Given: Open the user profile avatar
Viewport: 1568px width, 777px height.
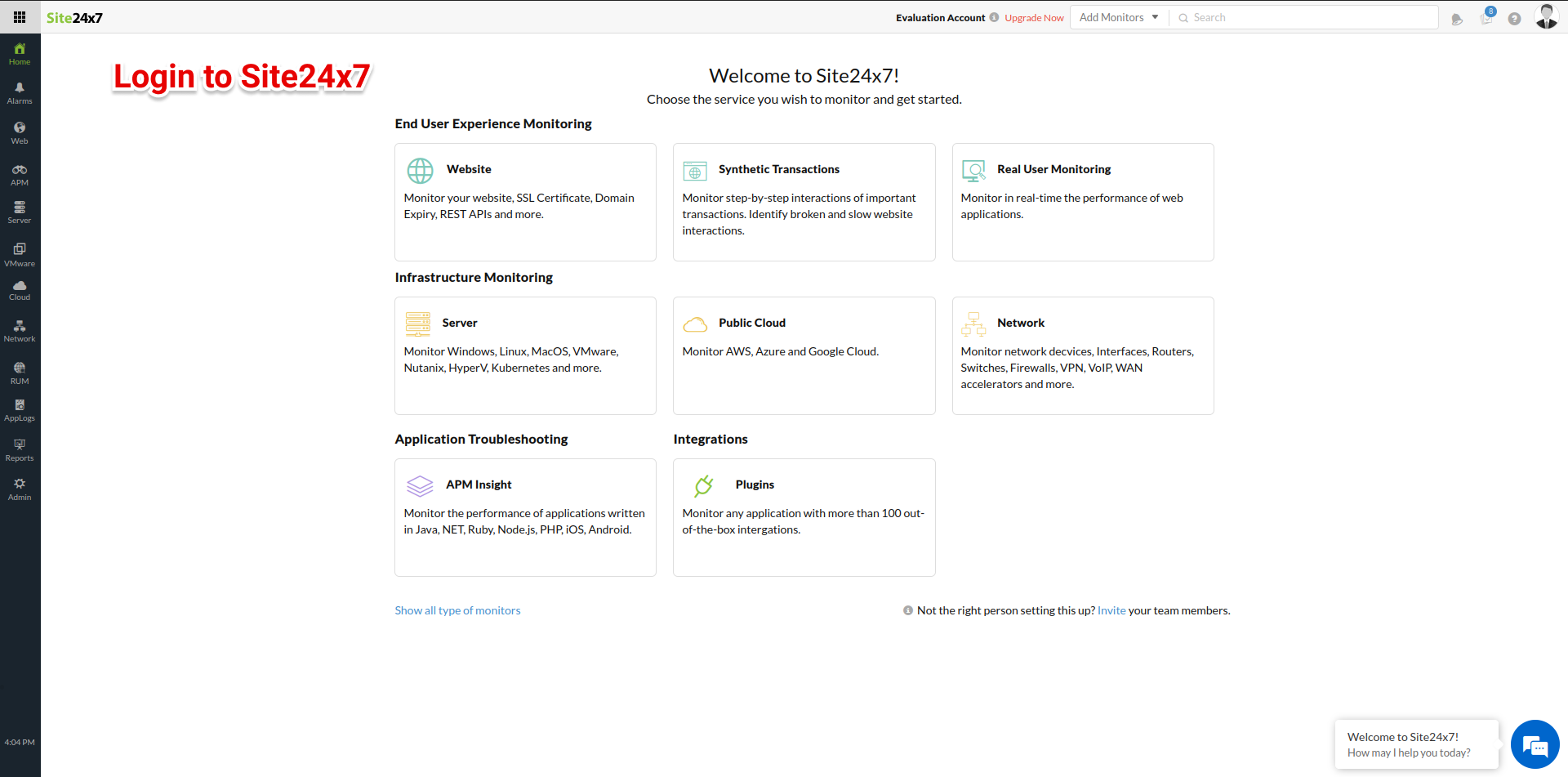Looking at the screenshot, I should 1547,16.
